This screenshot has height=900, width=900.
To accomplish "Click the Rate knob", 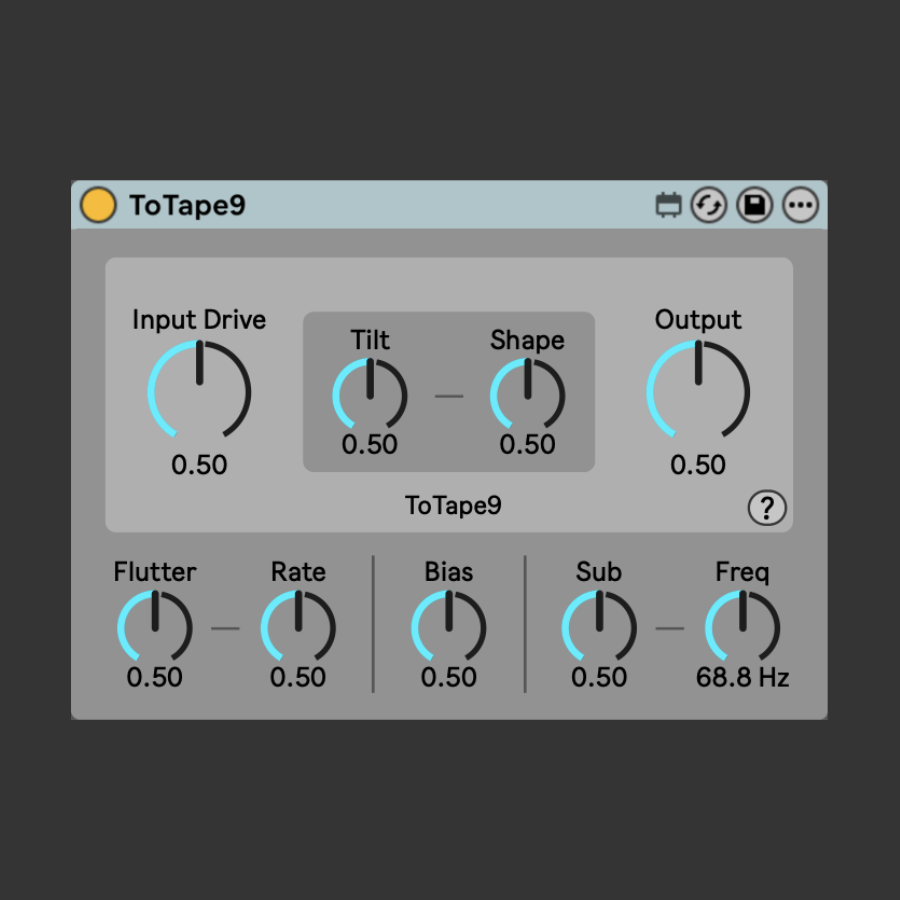I will click(x=298, y=627).
